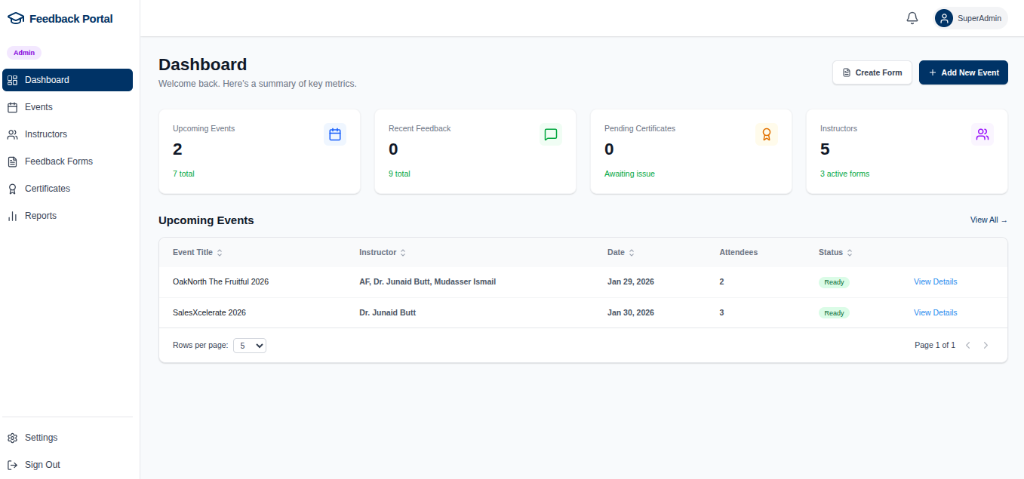This screenshot has width=1024, height=479.
Task: Click the '9 total' text on Recent Feedback card
Action: click(x=399, y=174)
